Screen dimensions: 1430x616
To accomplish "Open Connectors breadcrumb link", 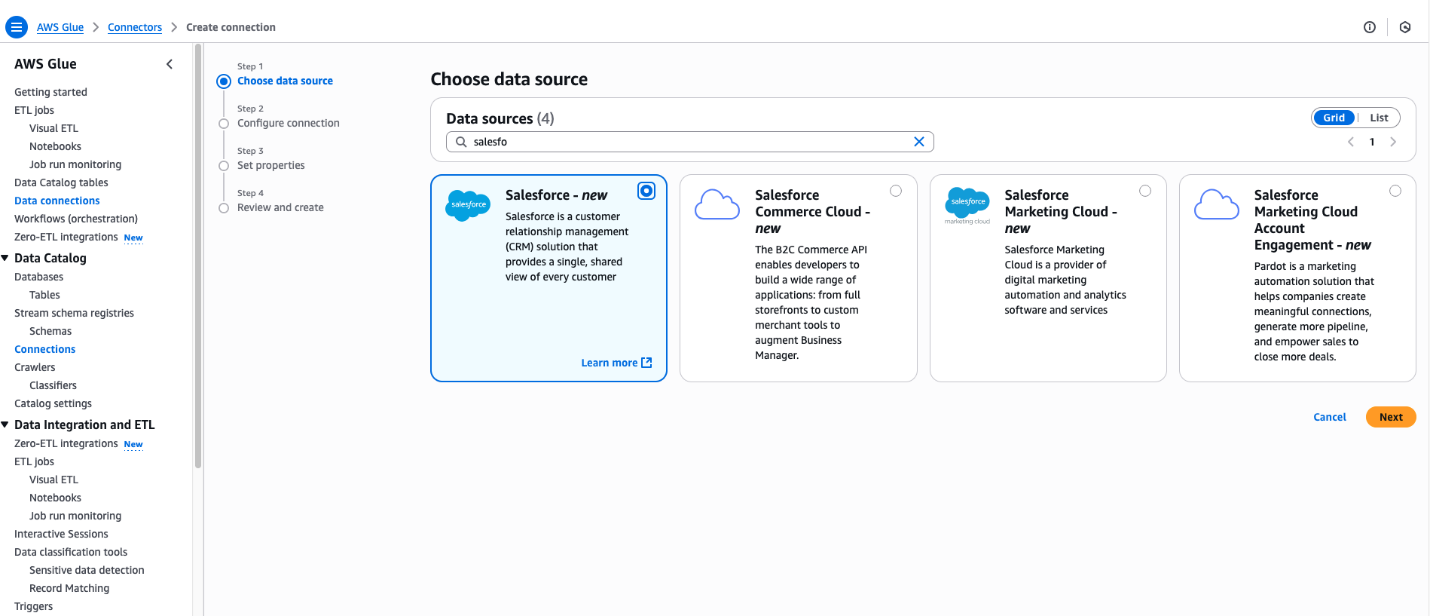I will pyautogui.click(x=135, y=27).
